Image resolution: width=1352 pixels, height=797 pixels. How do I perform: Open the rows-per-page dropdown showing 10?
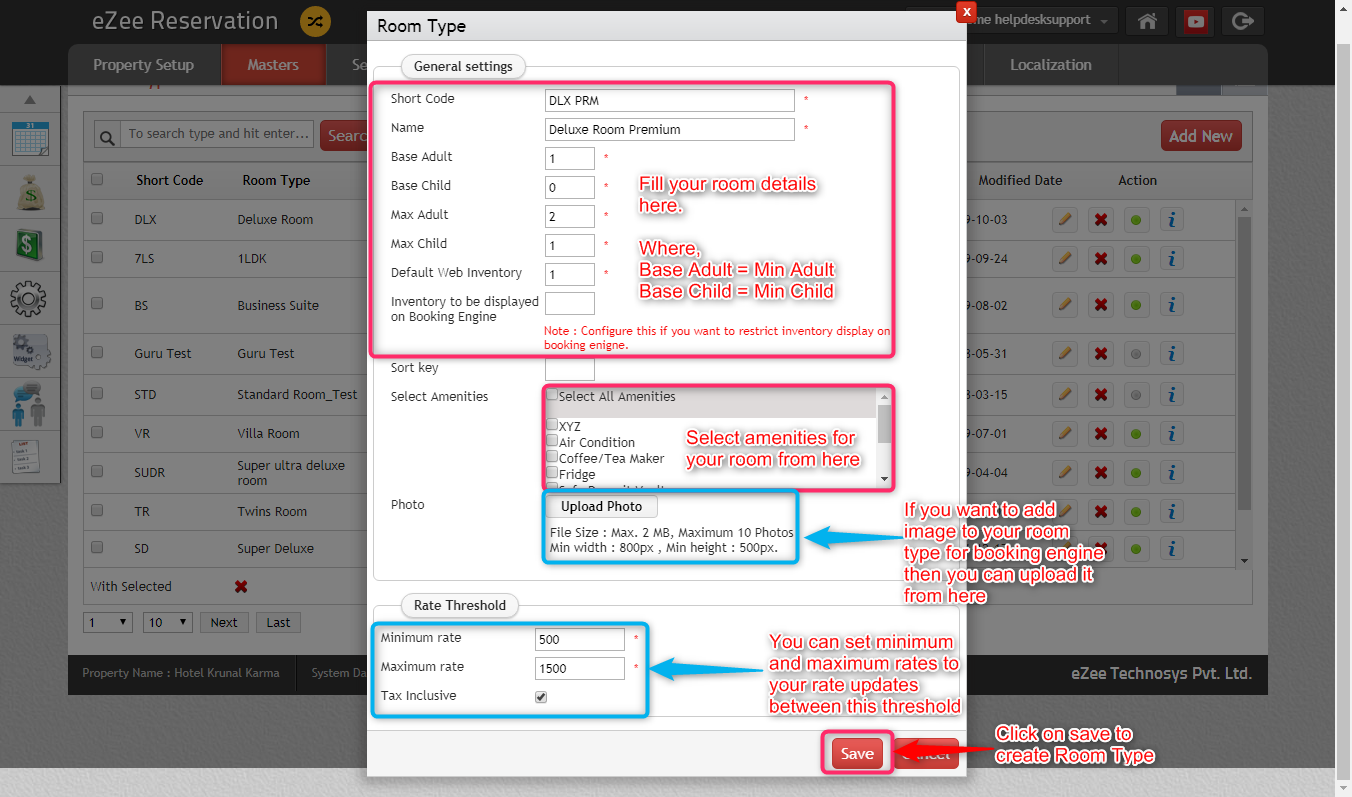coord(168,622)
